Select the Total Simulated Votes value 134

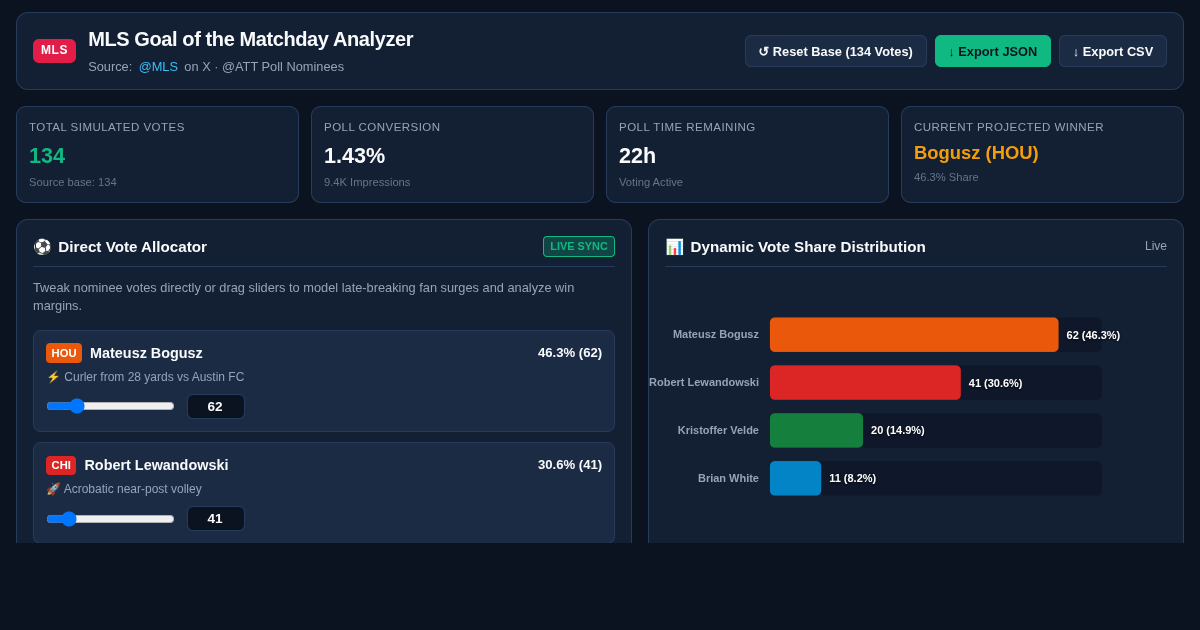click(x=47, y=156)
